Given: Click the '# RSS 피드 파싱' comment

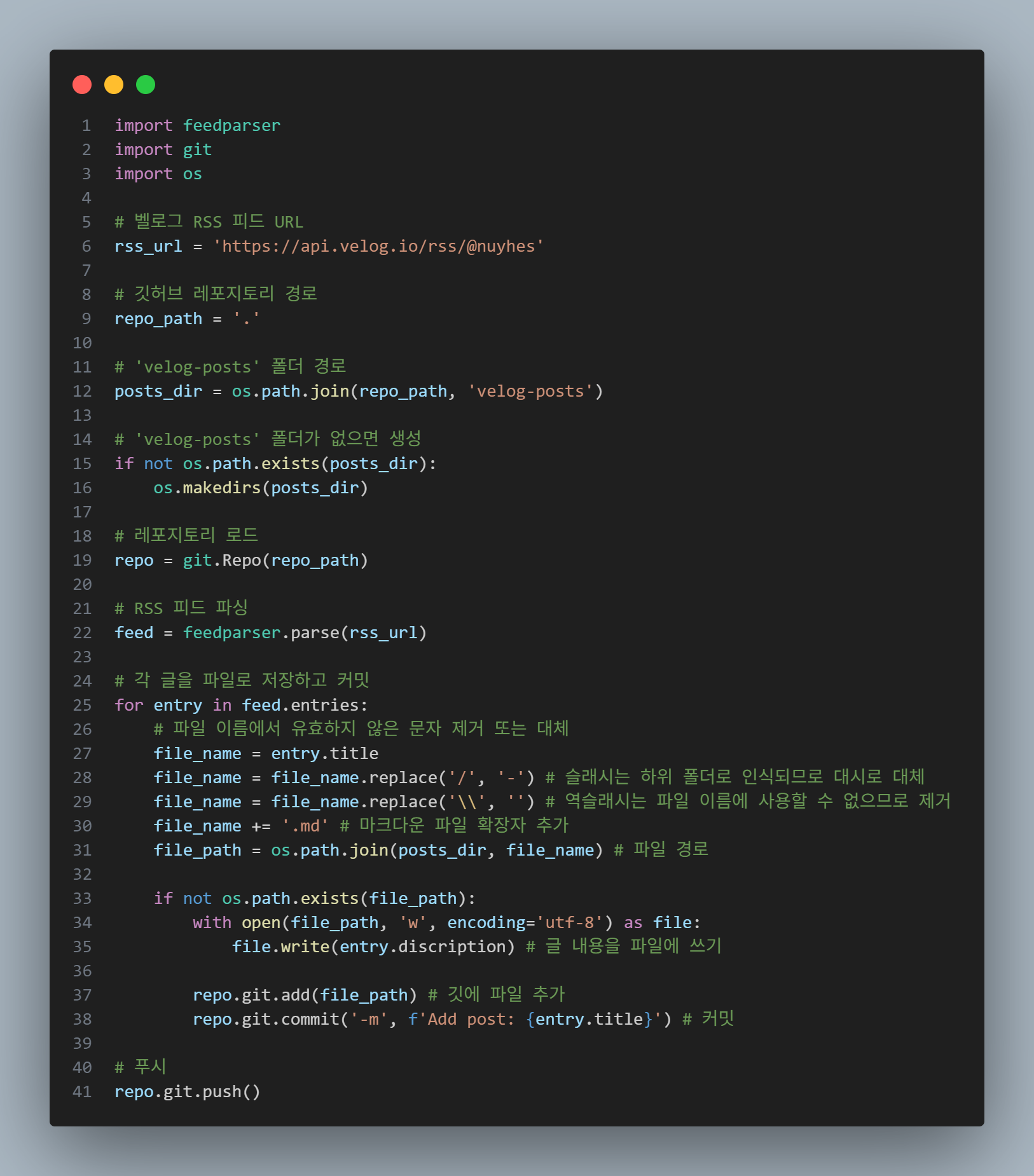Looking at the screenshot, I should (x=181, y=608).
